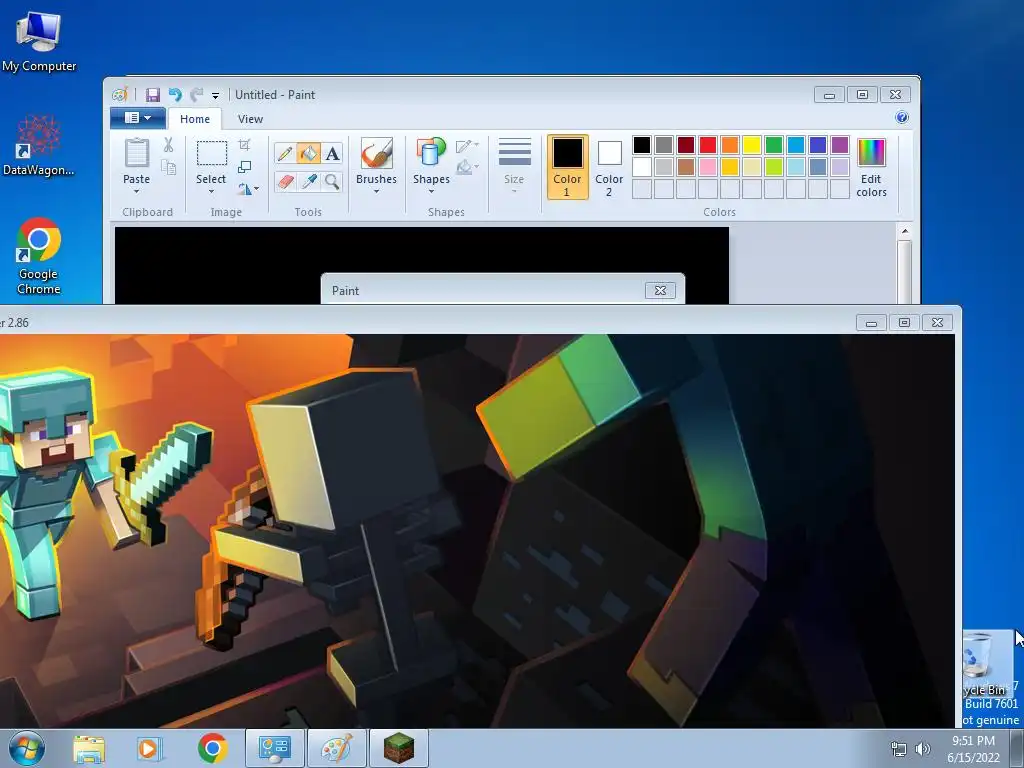The height and width of the screenshot is (768, 1024).
Task: Click the Resize icon in Image group
Action: (244, 167)
